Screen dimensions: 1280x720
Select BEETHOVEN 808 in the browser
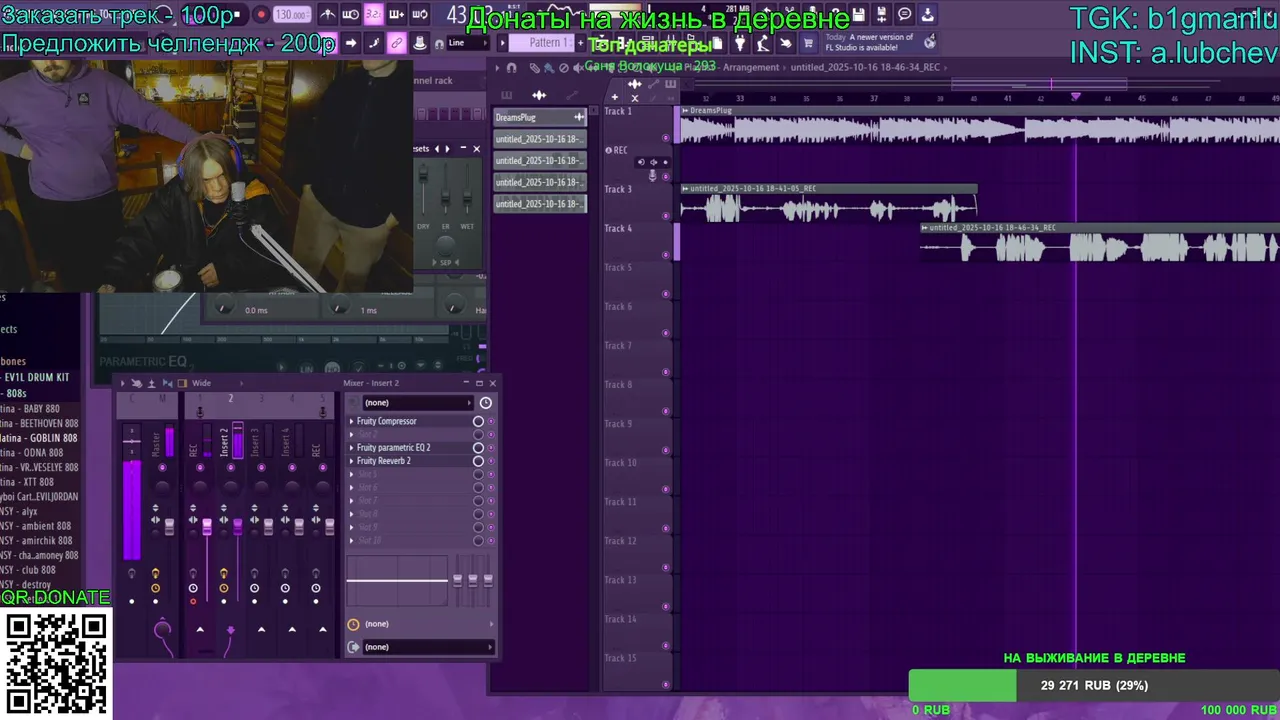pyautogui.click(x=39, y=423)
